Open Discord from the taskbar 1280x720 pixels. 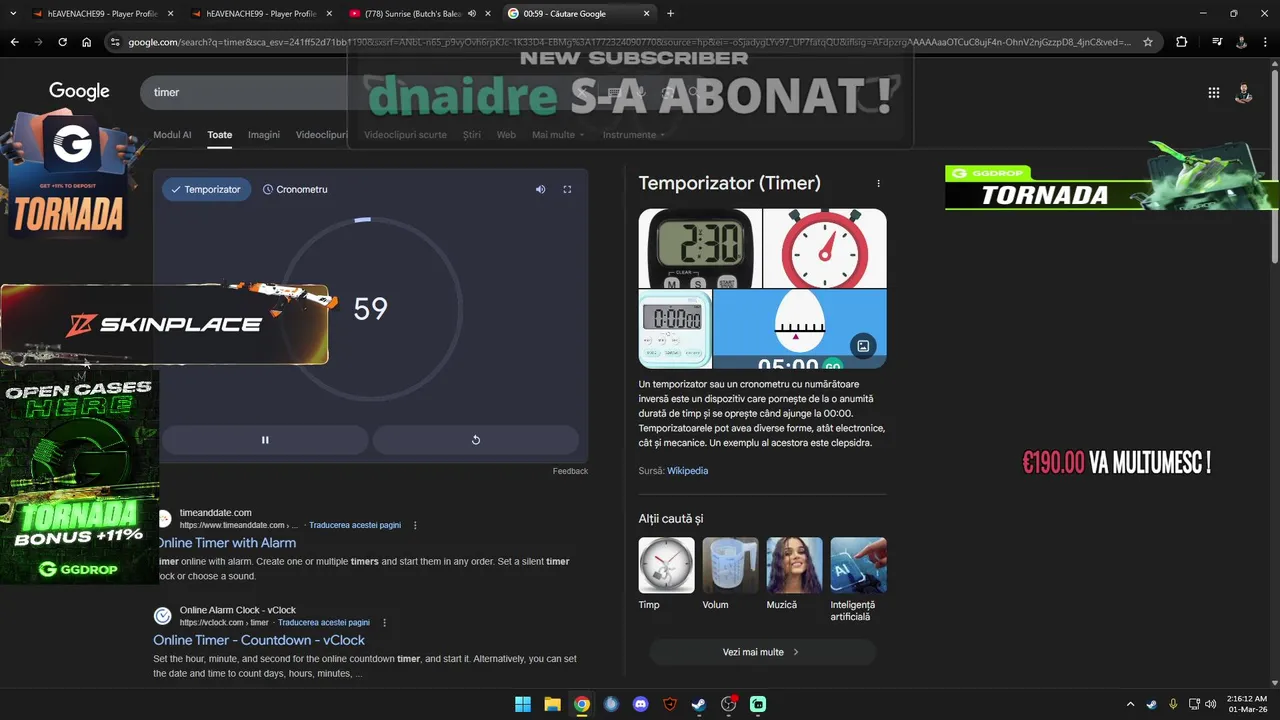(641, 704)
